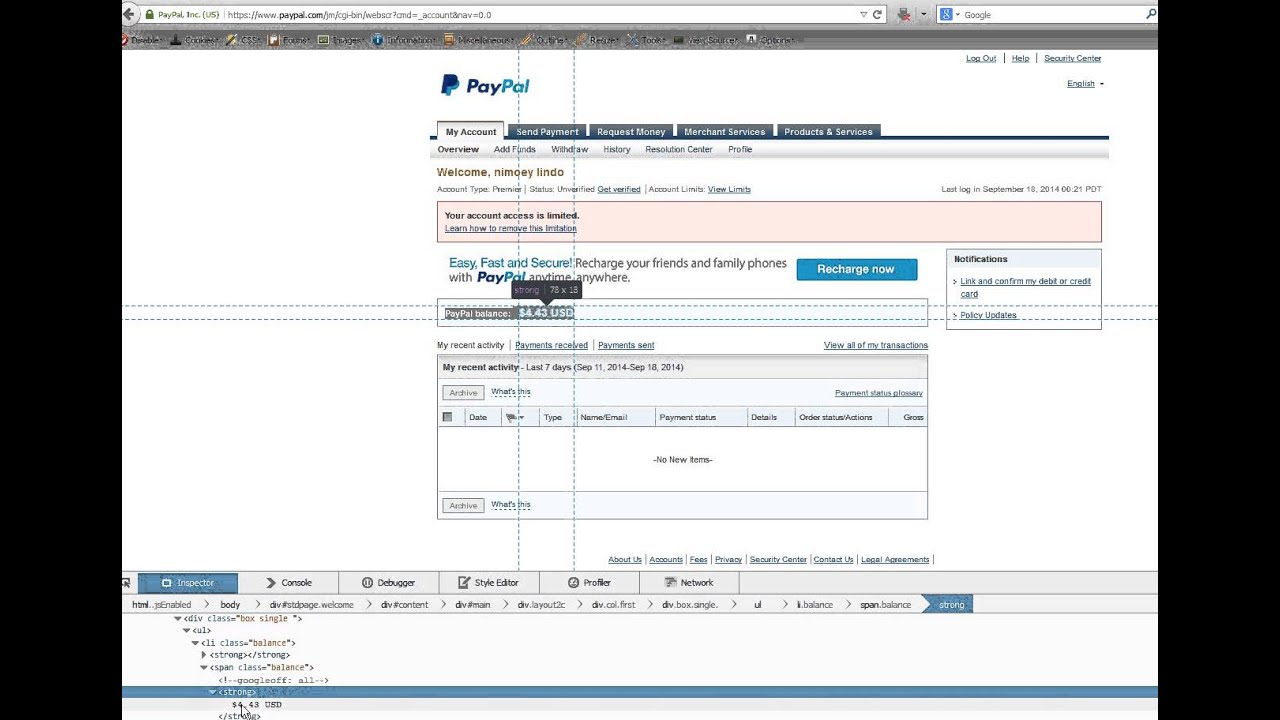1280x720 pixels.
Task: Open the Images menu in the developer toolbar
Action: (x=340, y=40)
